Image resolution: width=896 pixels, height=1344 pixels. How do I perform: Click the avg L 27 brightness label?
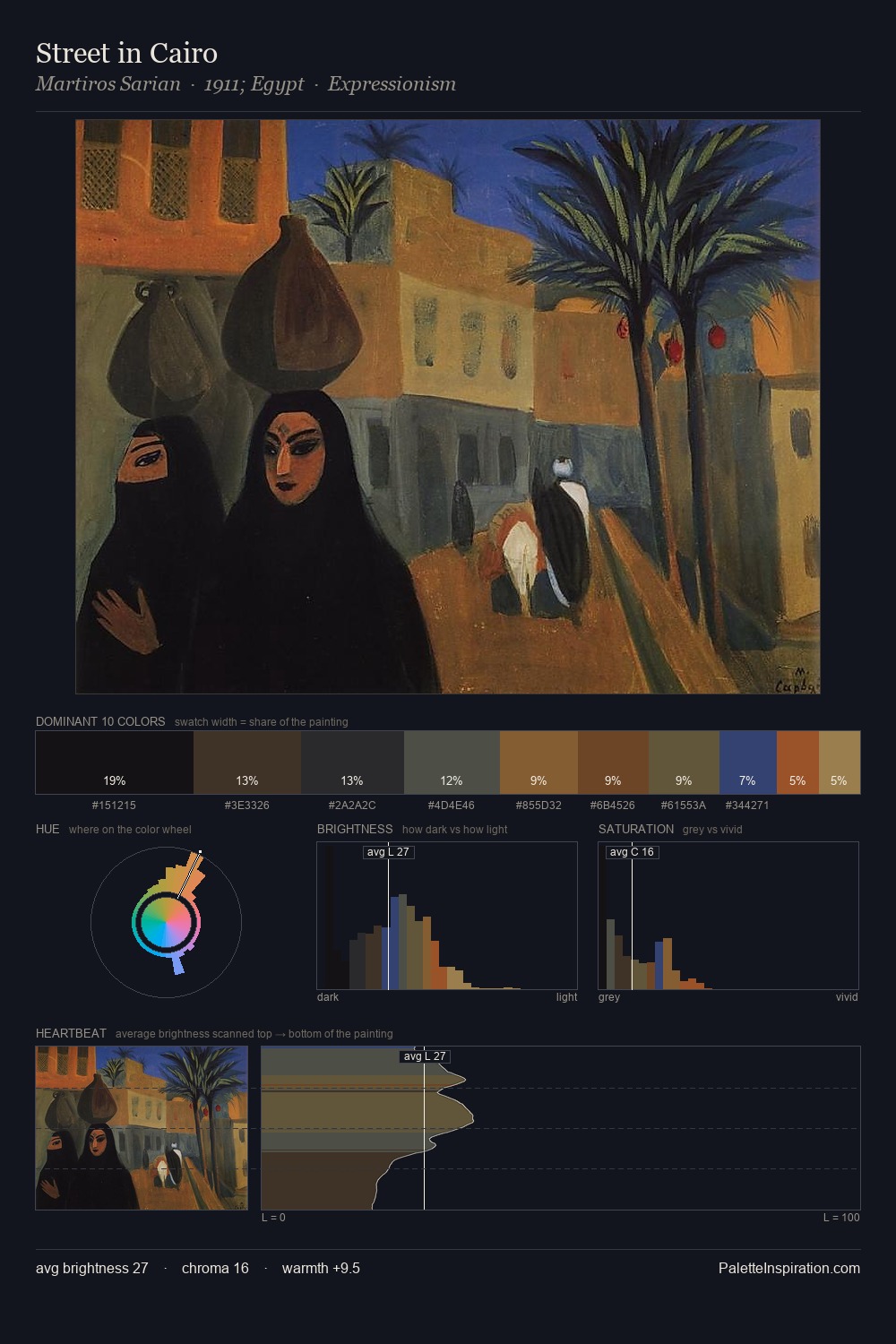click(x=388, y=852)
